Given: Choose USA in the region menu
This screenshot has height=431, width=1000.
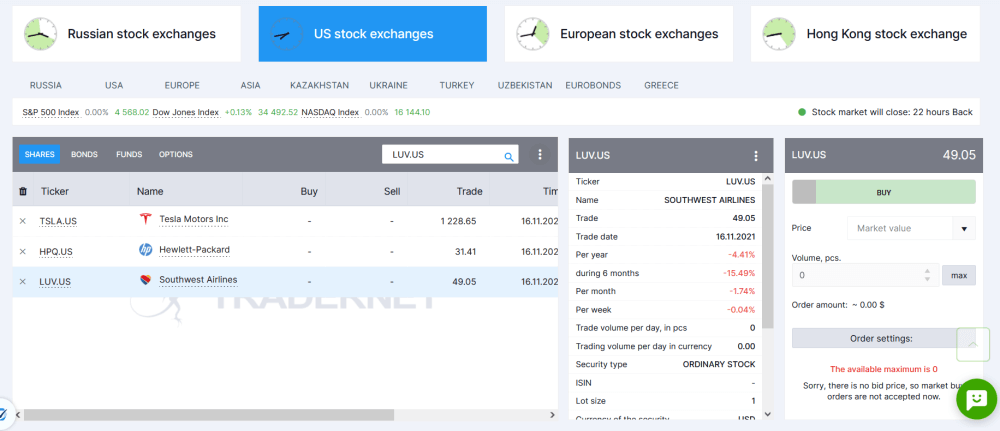Looking at the screenshot, I should pyautogui.click(x=114, y=85).
